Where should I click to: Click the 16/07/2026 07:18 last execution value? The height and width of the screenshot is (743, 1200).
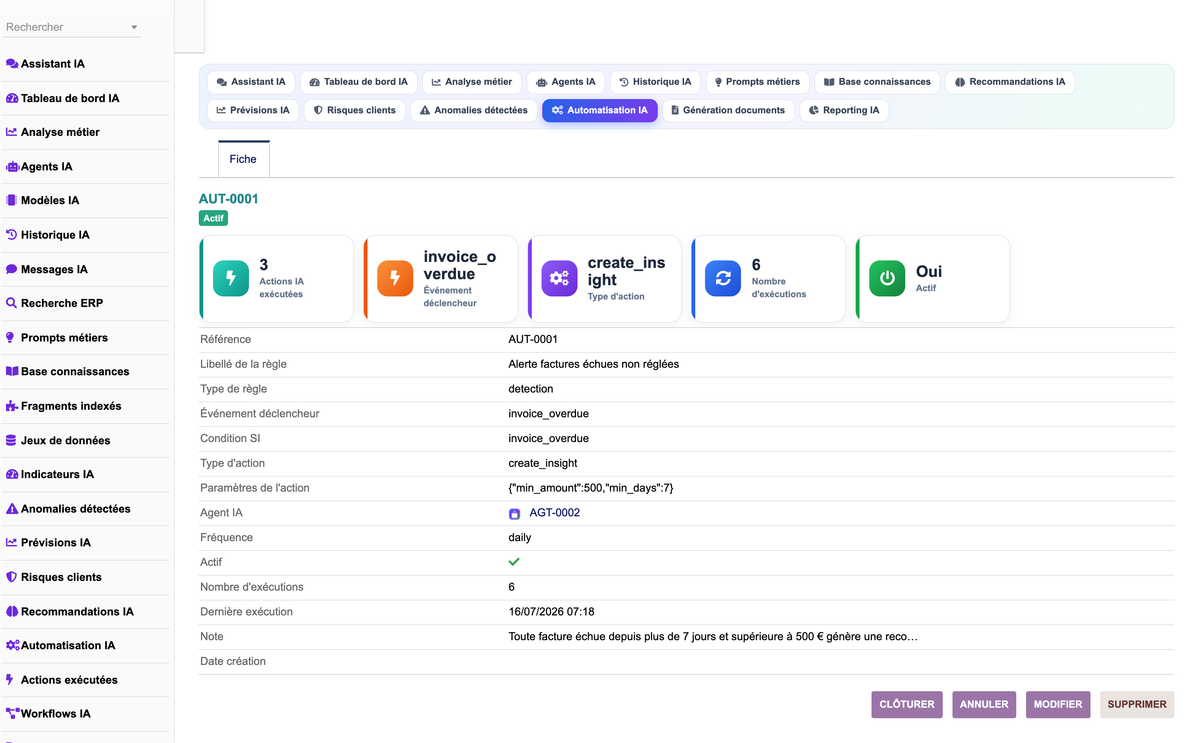pos(551,612)
